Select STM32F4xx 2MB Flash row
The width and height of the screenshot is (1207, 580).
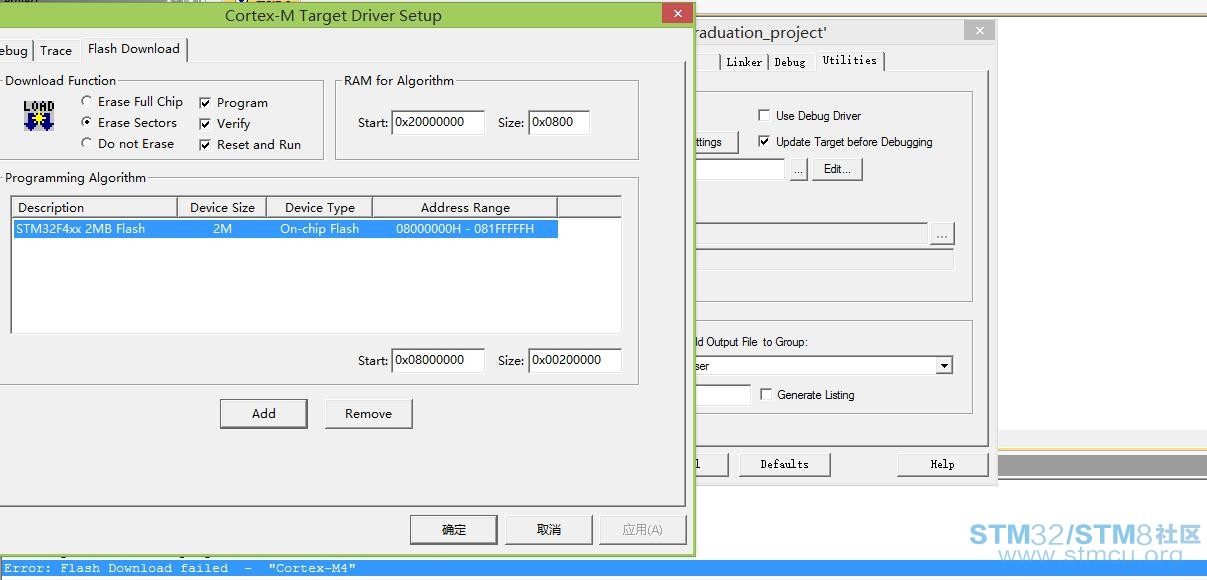pos(285,229)
